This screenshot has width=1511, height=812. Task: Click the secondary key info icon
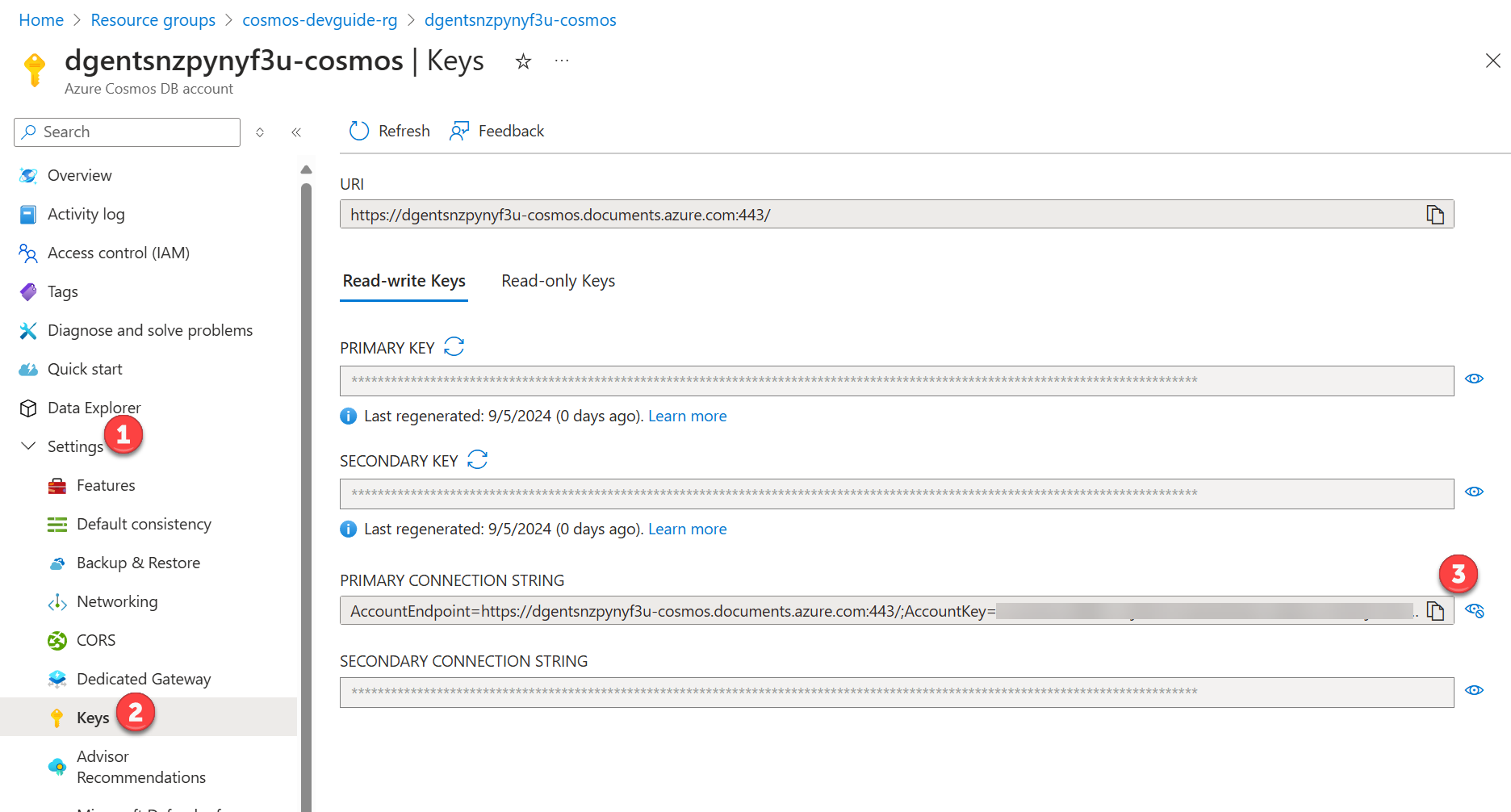pyautogui.click(x=348, y=529)
